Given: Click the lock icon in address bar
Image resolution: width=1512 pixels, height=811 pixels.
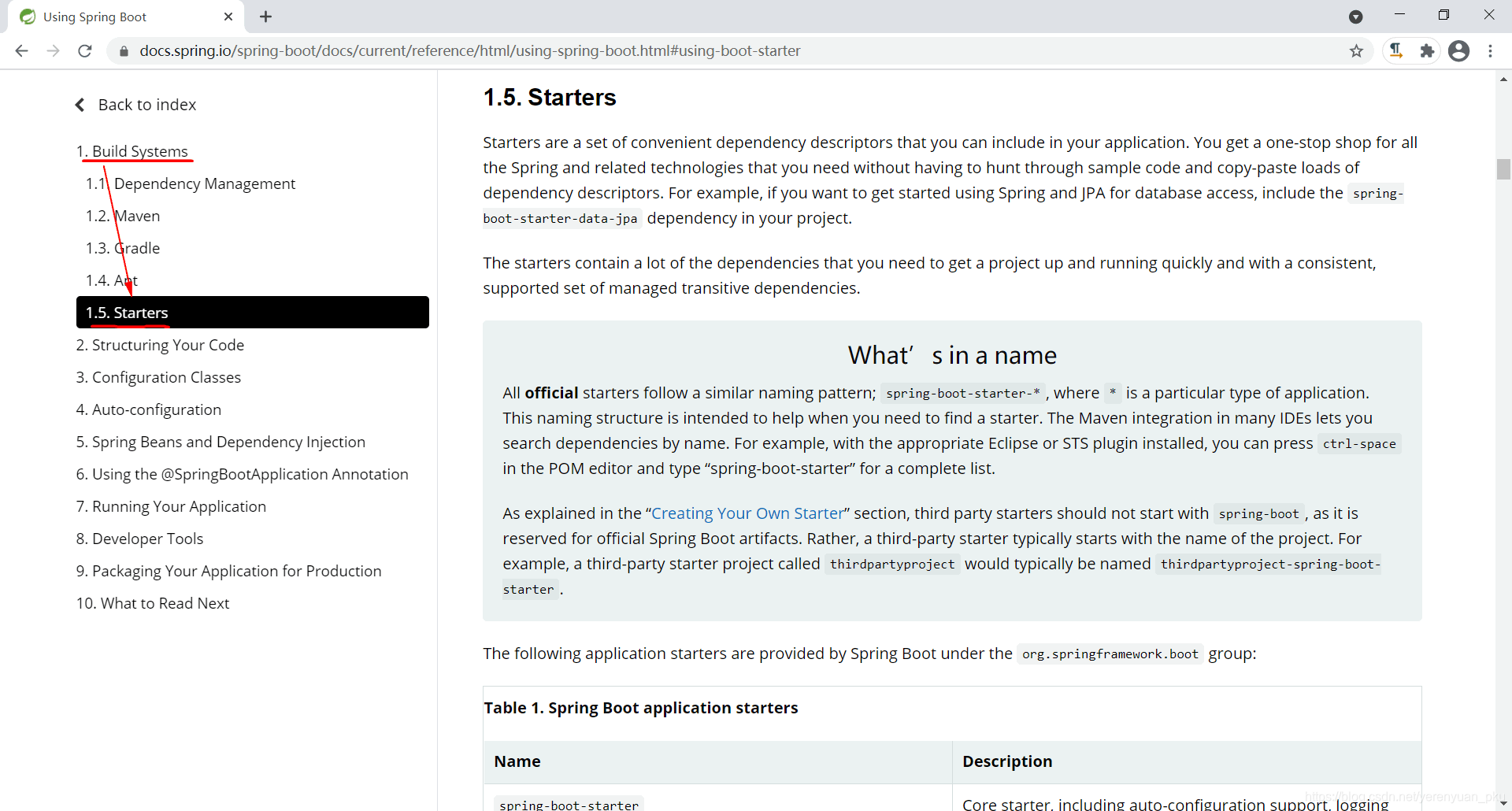Looking at the screenshot, I should click(124, 51).
